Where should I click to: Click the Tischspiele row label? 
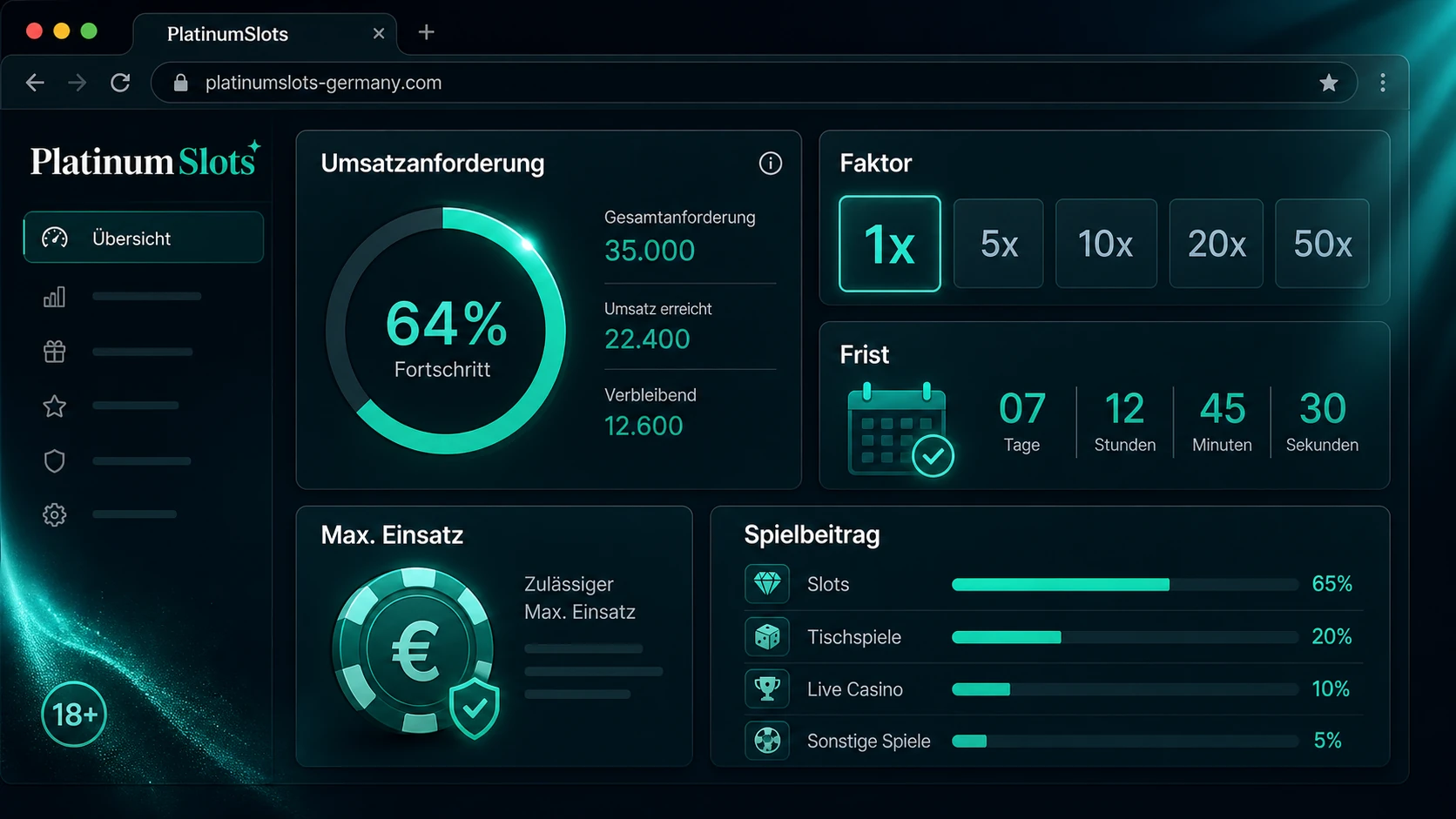[853, 637]
